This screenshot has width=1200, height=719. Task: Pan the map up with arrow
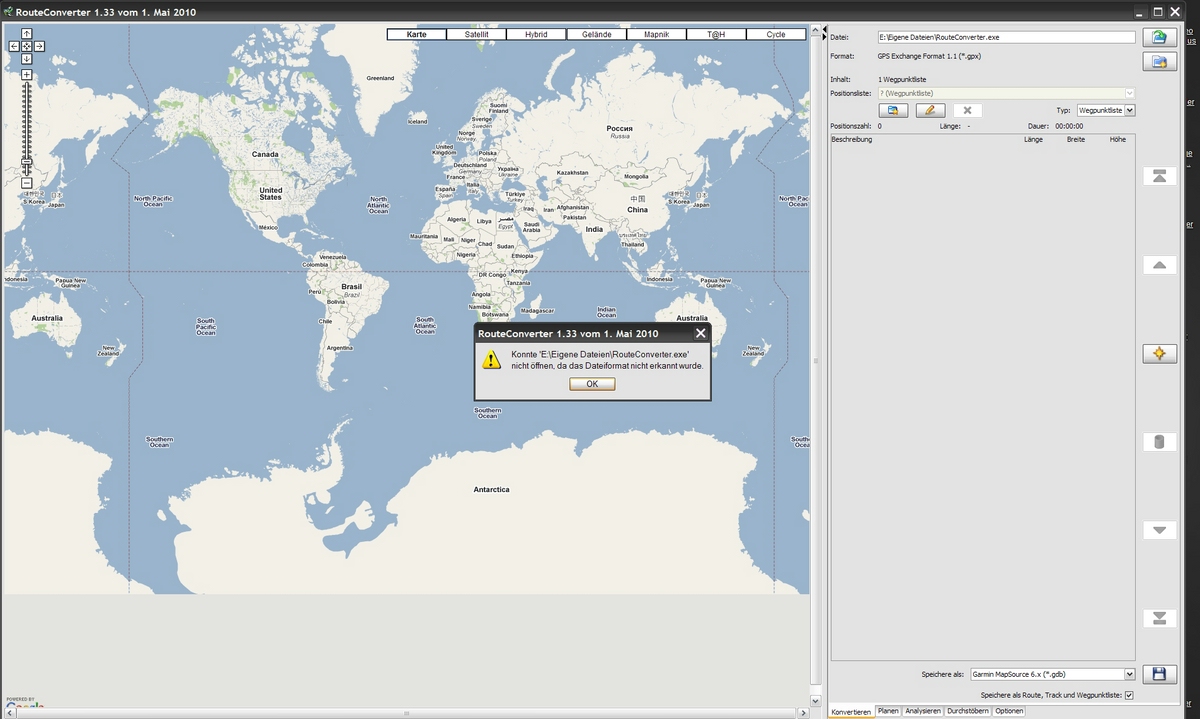(x=27, y=34)
